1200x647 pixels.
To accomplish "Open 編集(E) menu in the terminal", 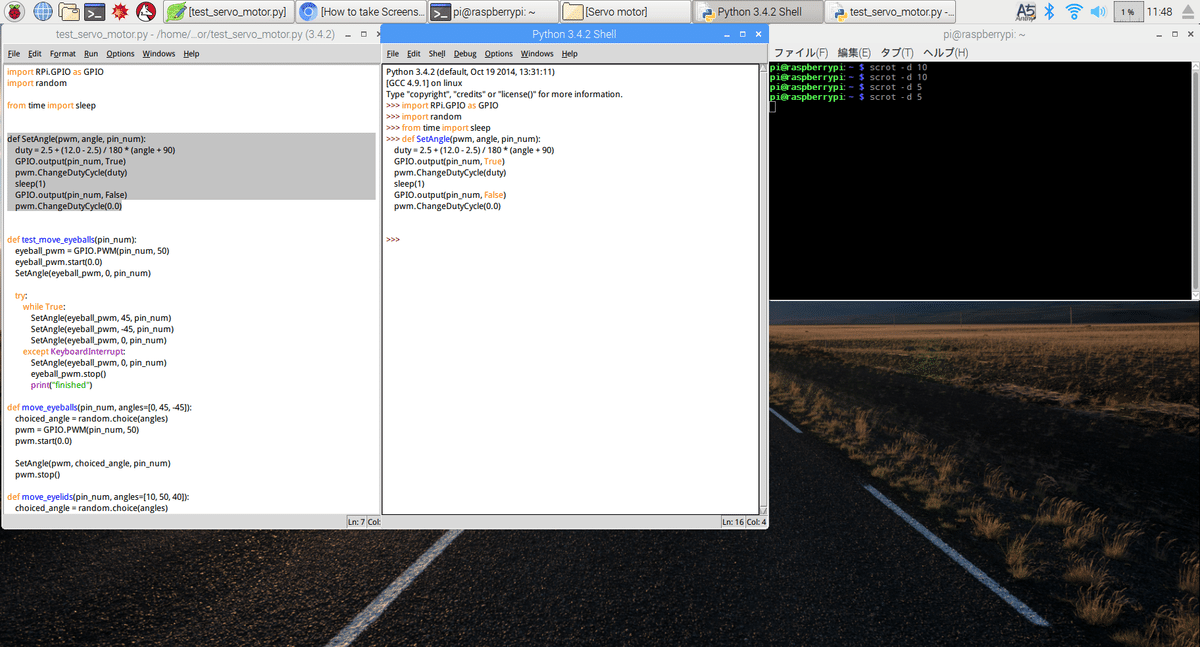I will point(853,52).
